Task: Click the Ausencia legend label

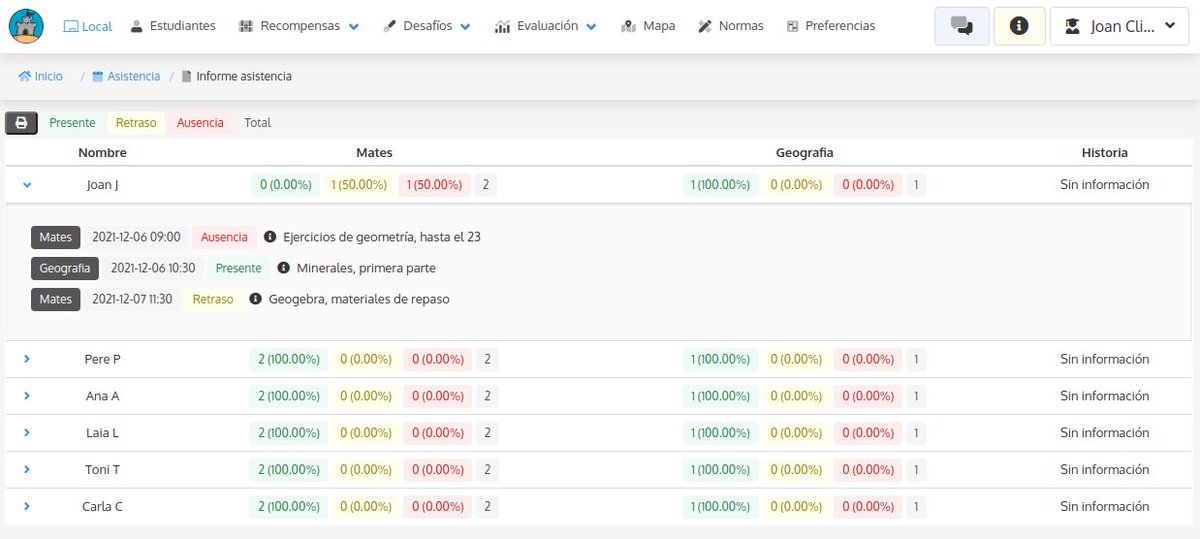Action: (x=200, y=123)
